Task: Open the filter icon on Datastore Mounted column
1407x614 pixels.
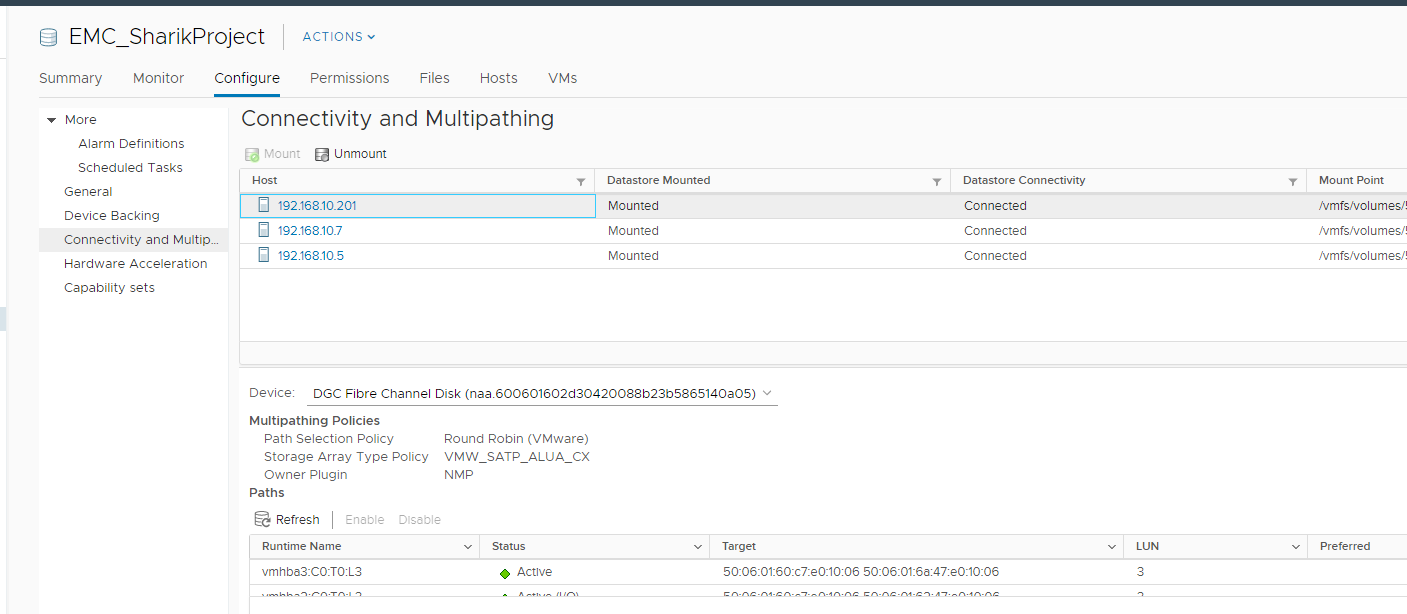Action: 937,180
